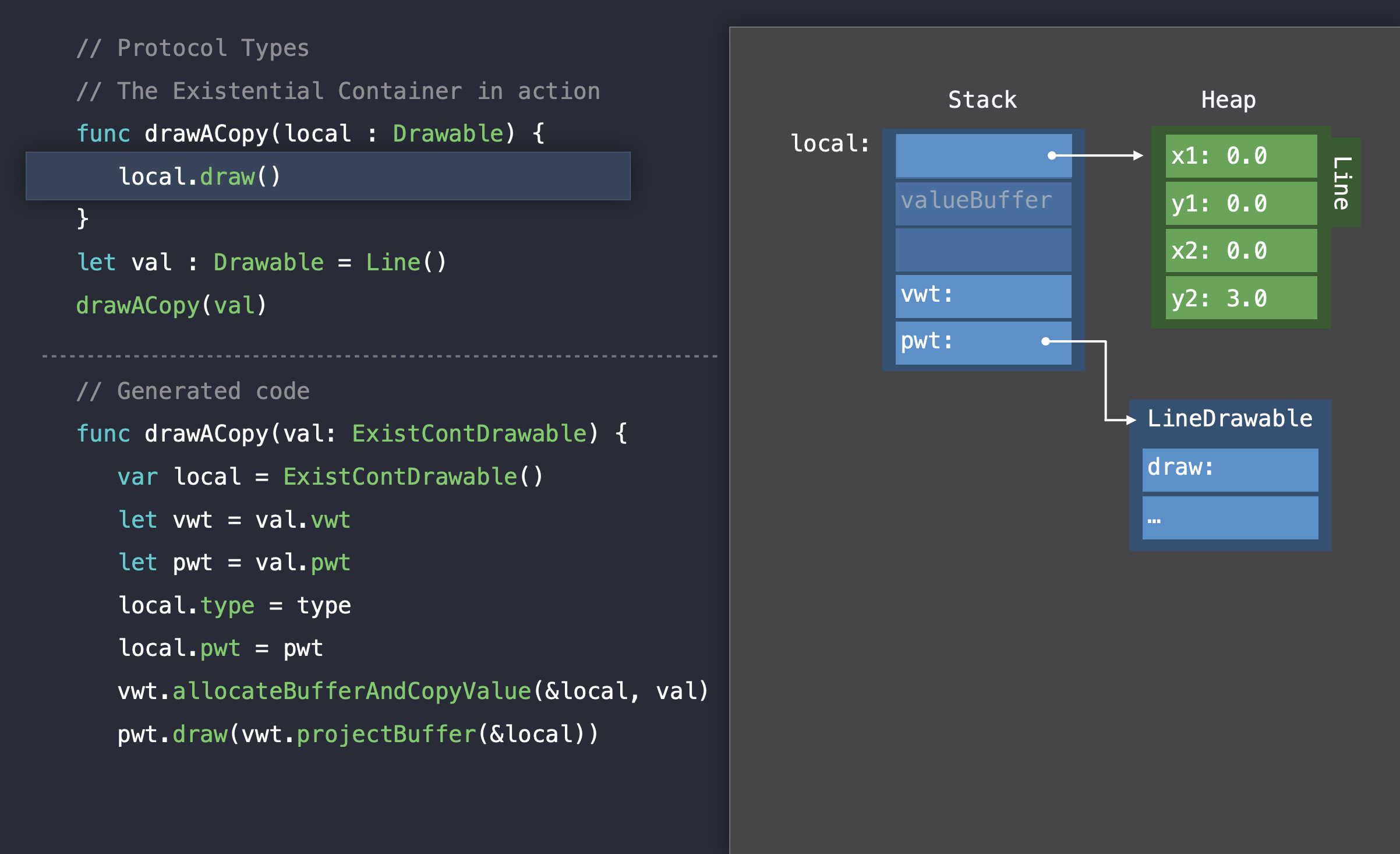Click the ellipsis row in LineDrawable

[x=1229, y=518]
